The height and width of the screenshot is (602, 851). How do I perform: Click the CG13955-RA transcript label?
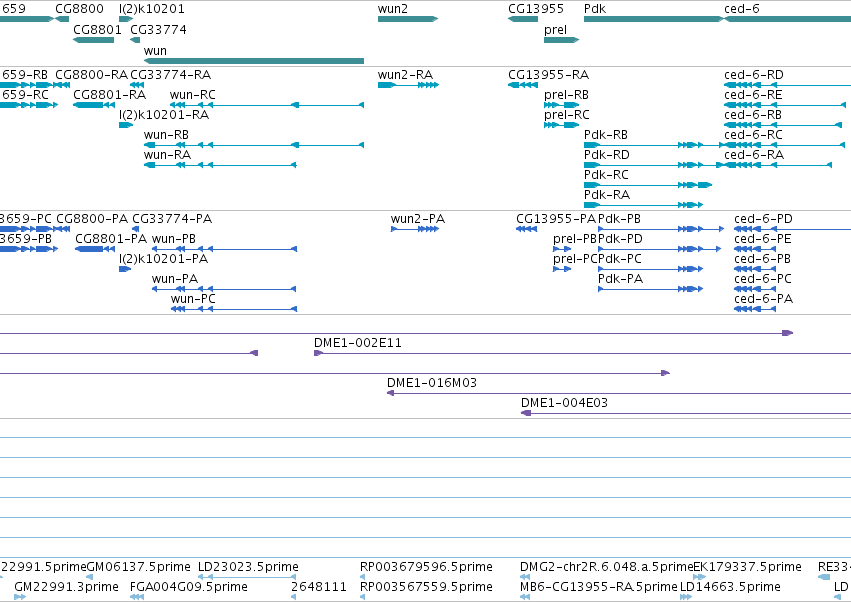(x=549, y=74)
